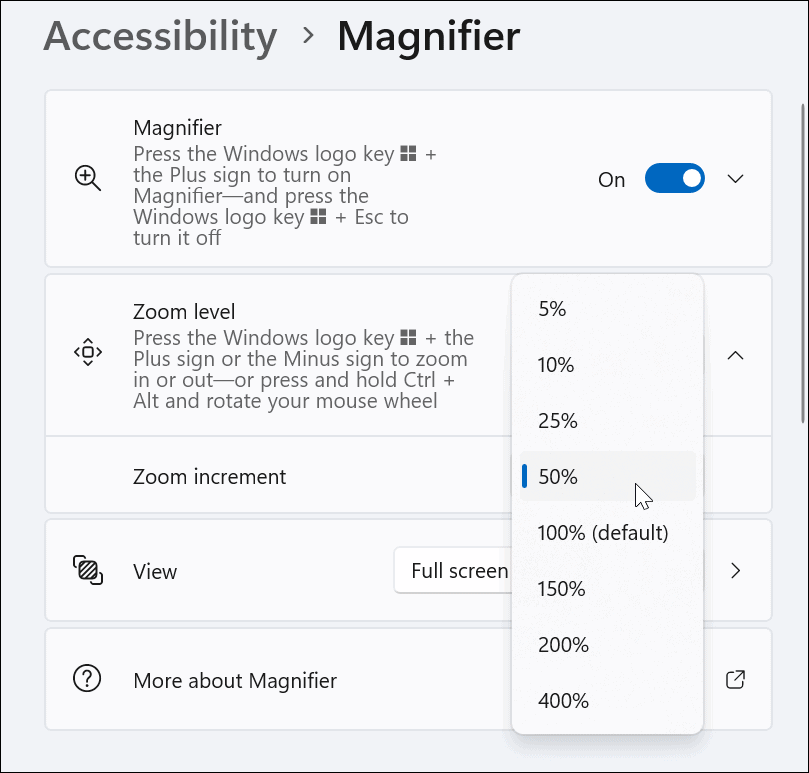Image resolution: width=809 pixels, height=773 pixels.
Task: Click the question mark help icon
Action: [x=87, y=679]
